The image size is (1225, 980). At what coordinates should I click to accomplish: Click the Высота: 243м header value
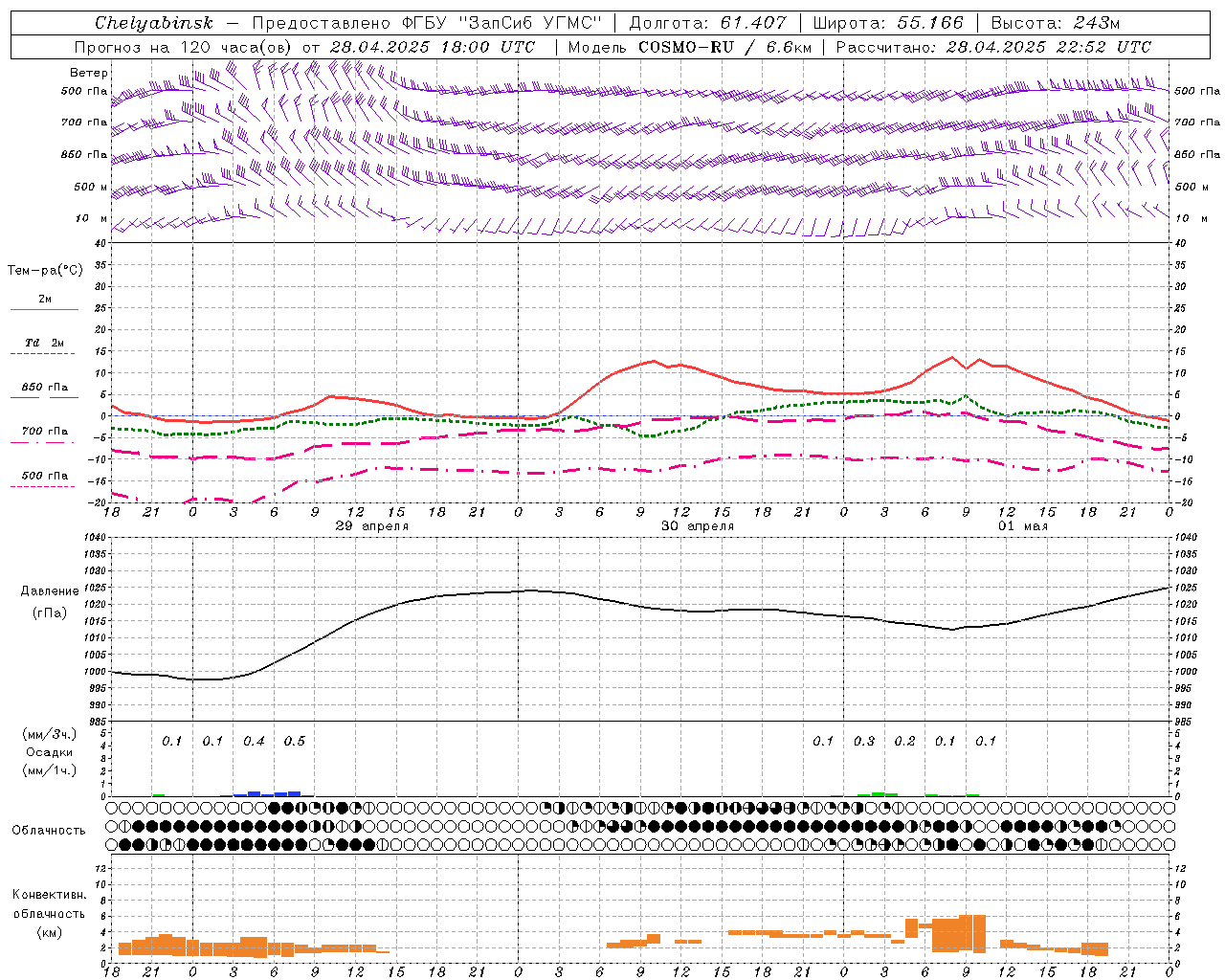1055,23
